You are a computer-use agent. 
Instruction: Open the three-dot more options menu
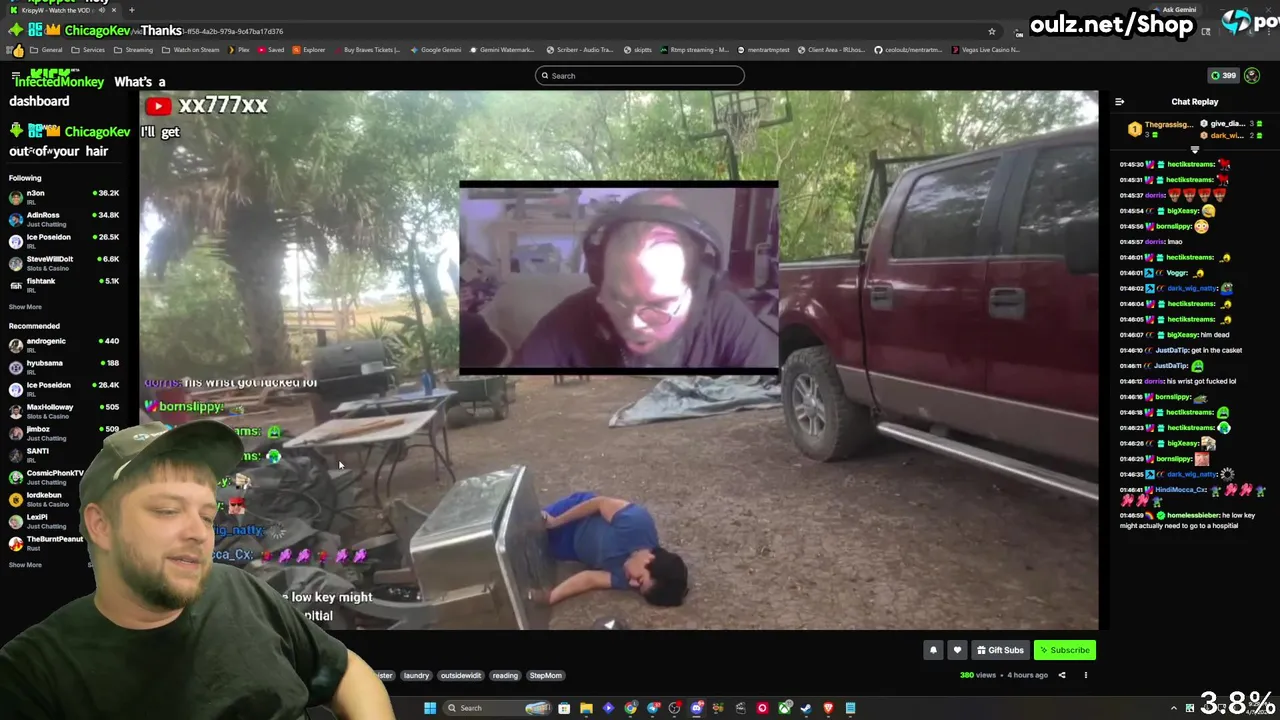click(x=1086, y=675)
